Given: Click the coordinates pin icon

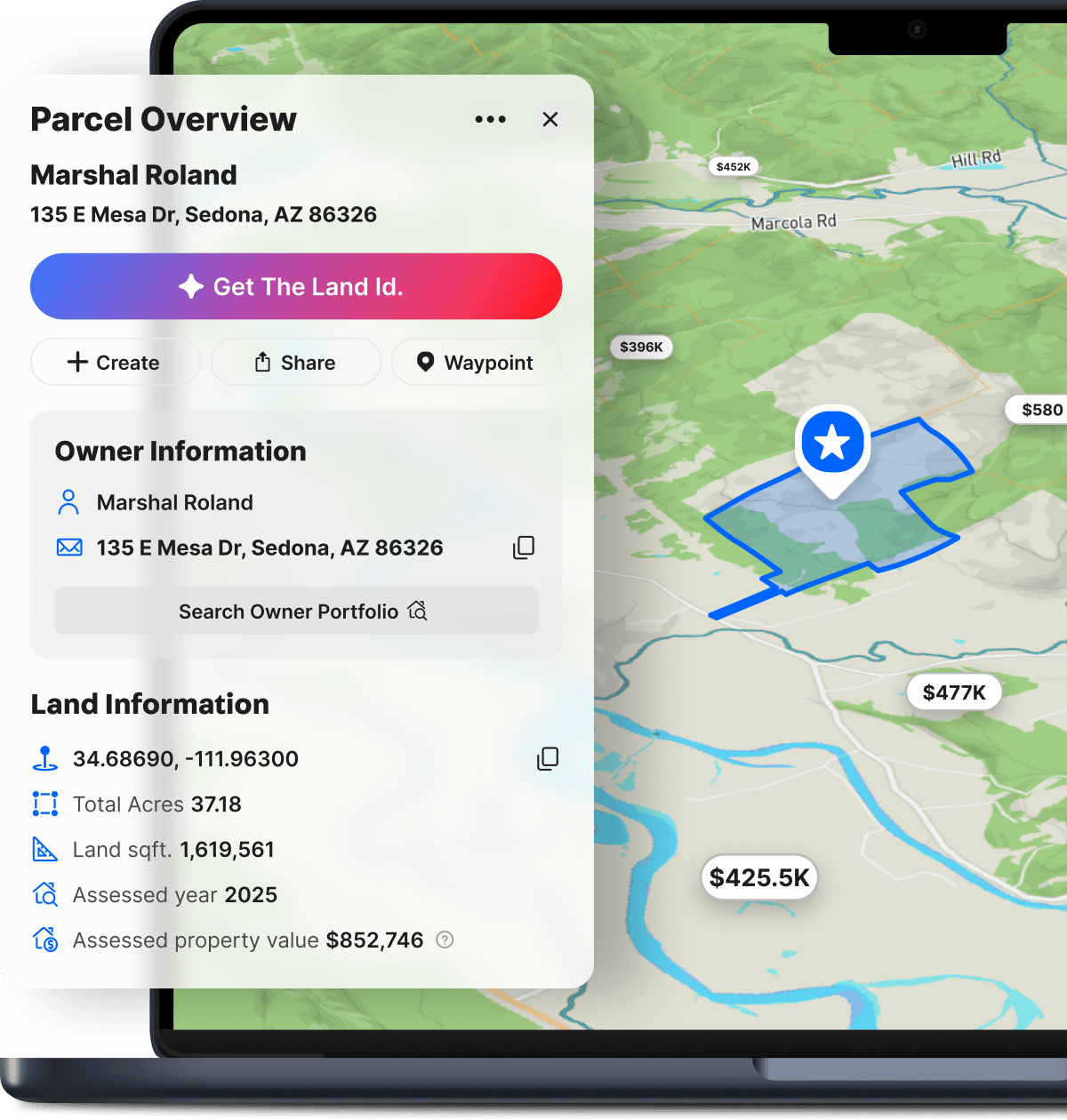Looking at the screenshot, I should pos(44,758).
